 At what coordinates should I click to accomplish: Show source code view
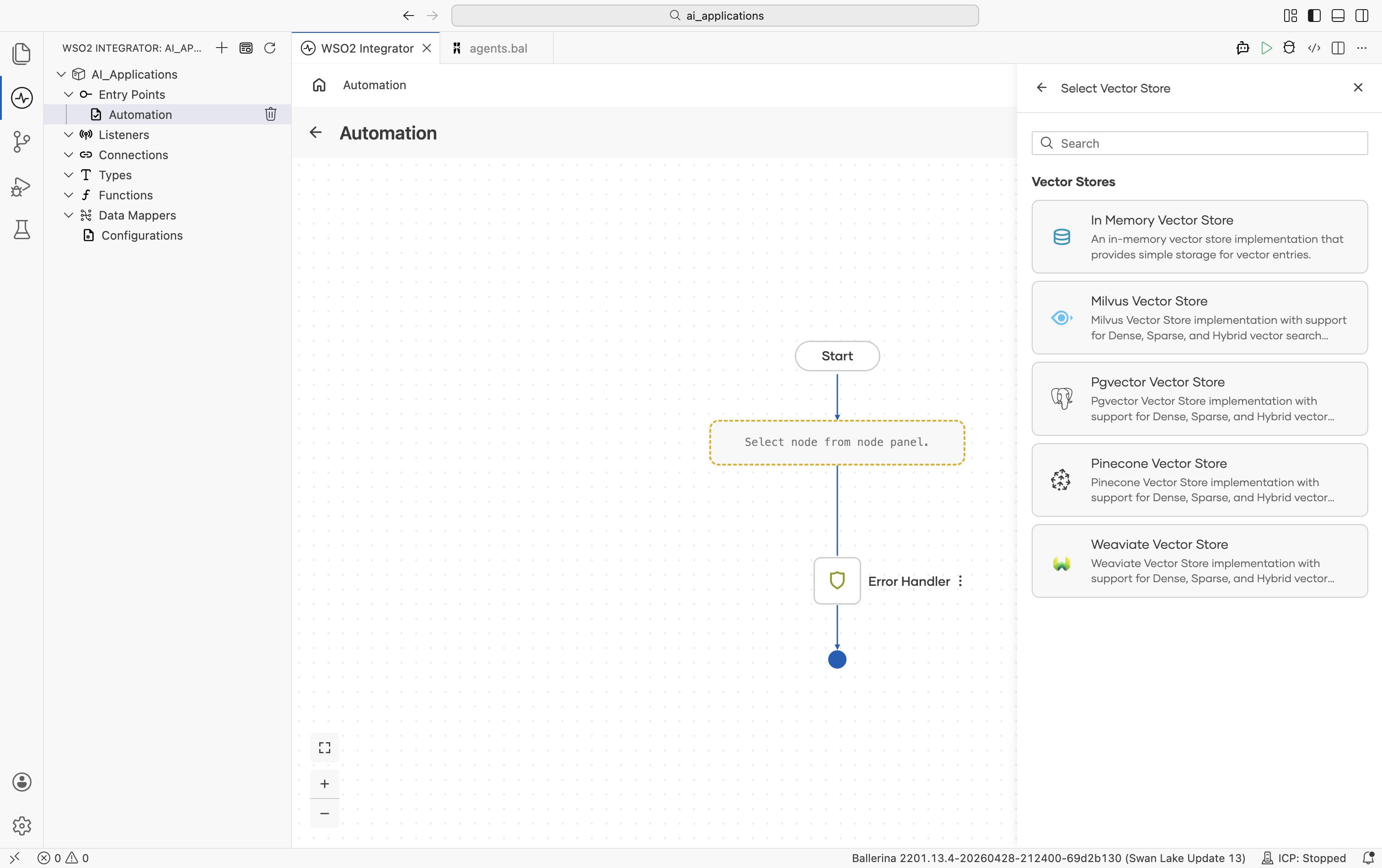point(1314,48)
